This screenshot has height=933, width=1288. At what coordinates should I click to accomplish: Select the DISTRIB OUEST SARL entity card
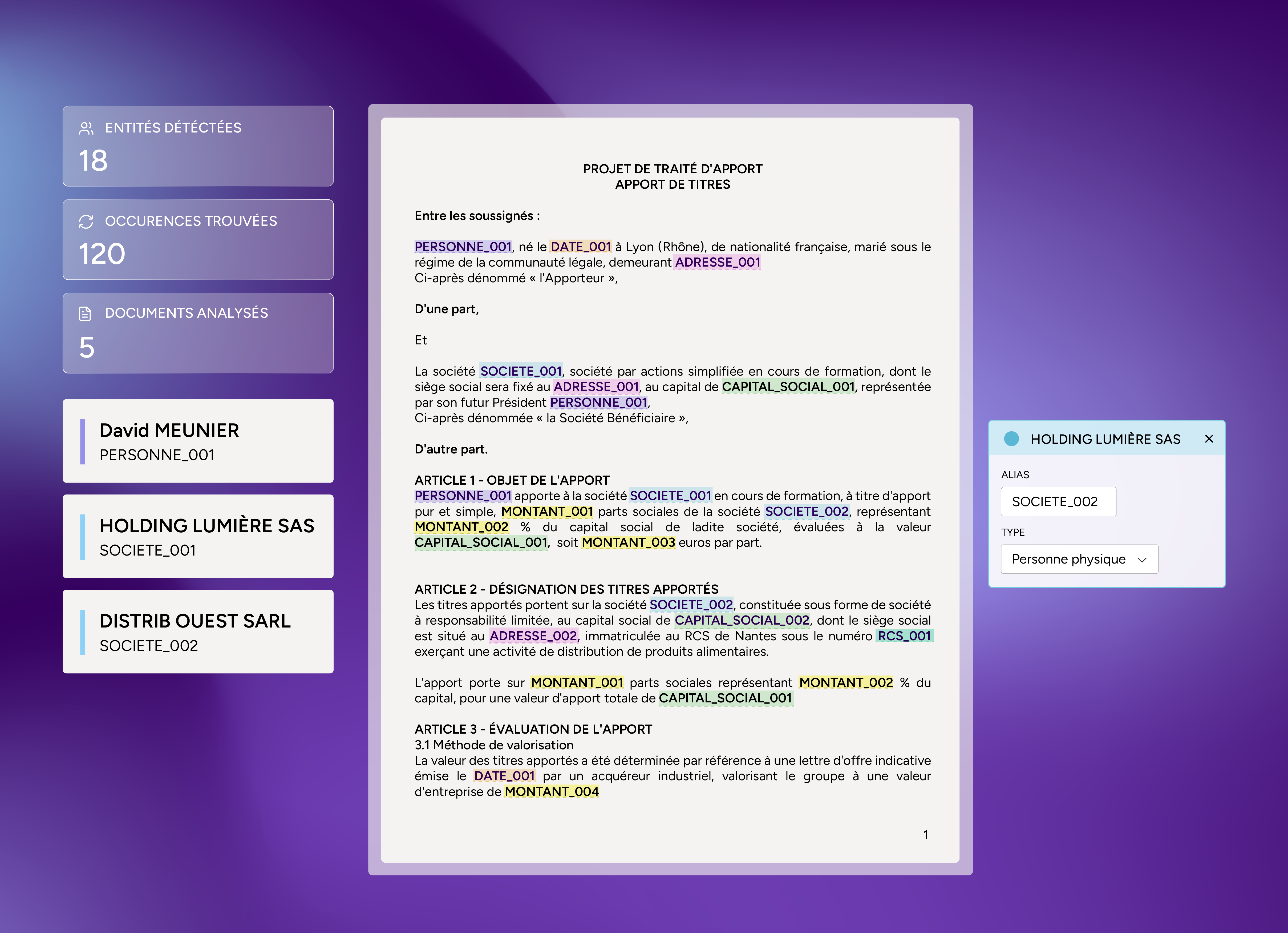tap(198, 632)
